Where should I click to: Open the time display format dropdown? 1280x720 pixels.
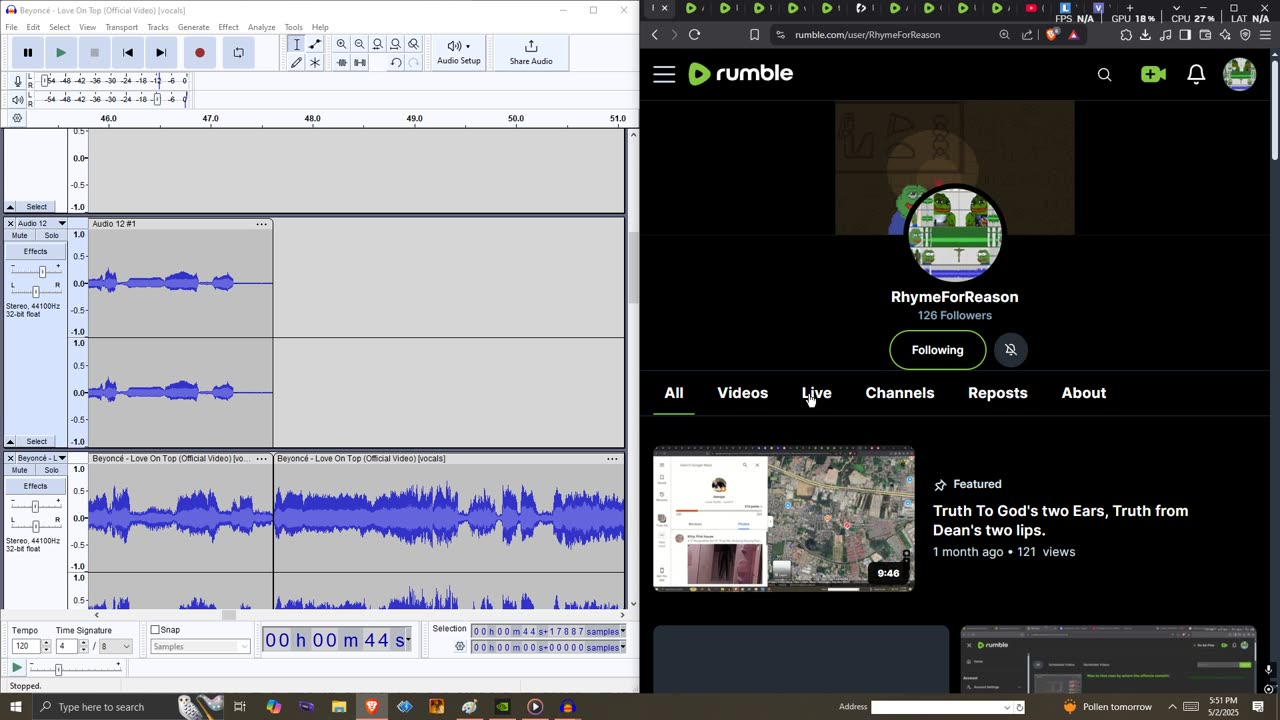[x=408, y=640]
